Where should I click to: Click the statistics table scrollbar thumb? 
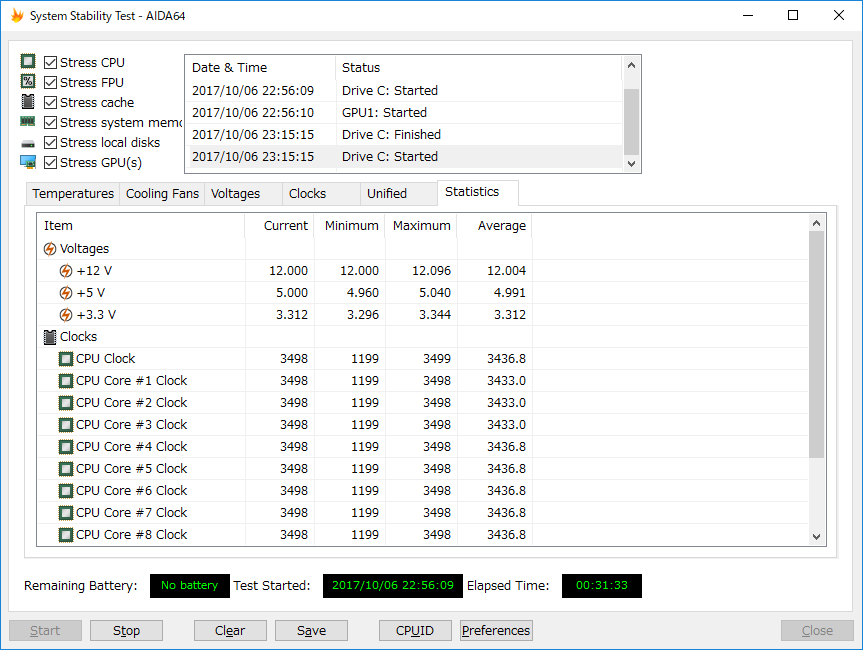point(816,345)
